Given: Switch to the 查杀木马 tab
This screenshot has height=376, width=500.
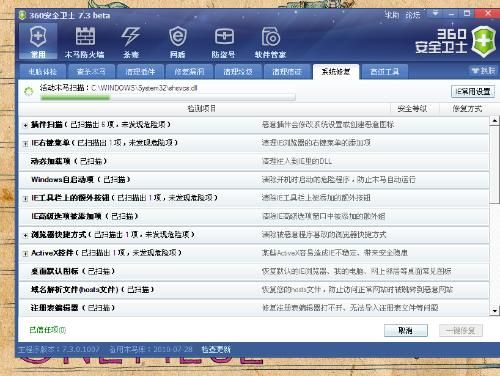Looking at the screenshot, I should click(91, 72).
